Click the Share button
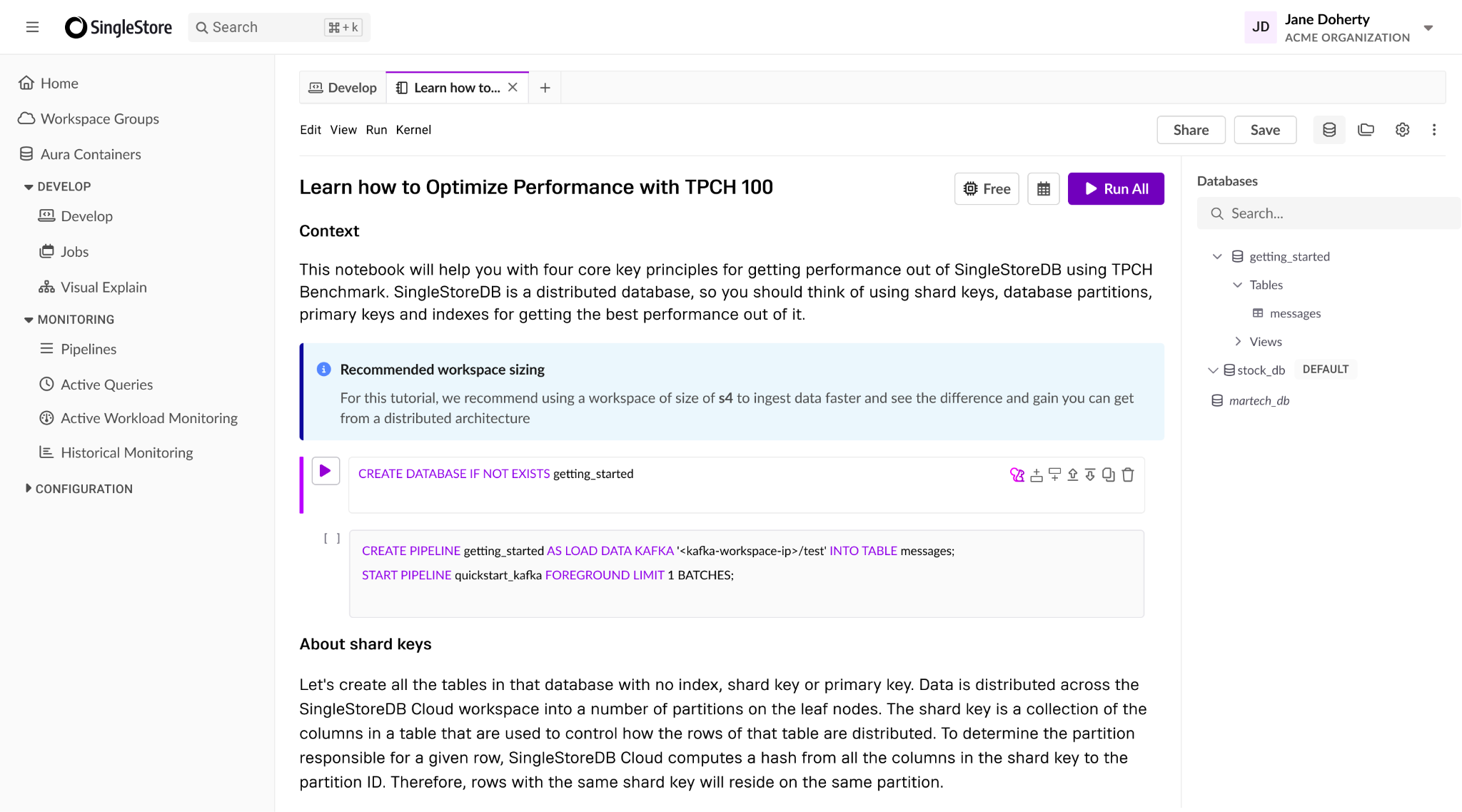The height and width of the screenshot is (812, 1462). coord(1191,130)
